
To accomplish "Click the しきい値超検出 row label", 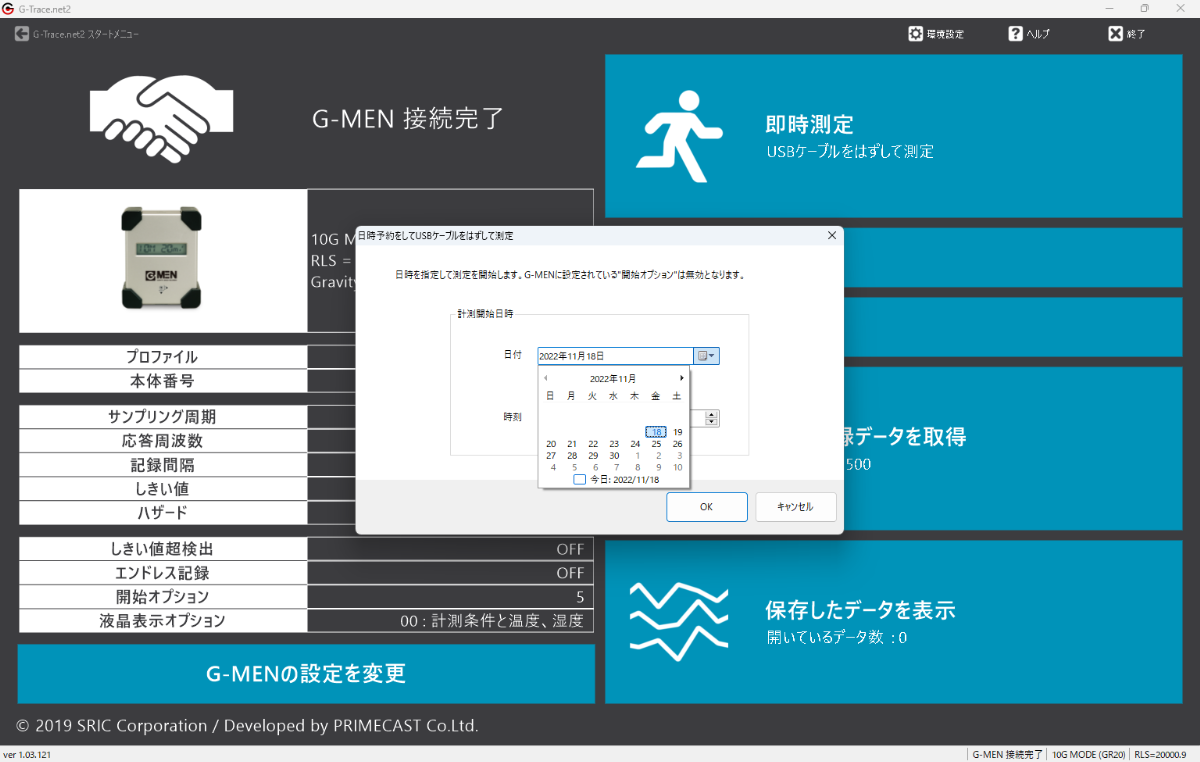I will coord(162,549).
